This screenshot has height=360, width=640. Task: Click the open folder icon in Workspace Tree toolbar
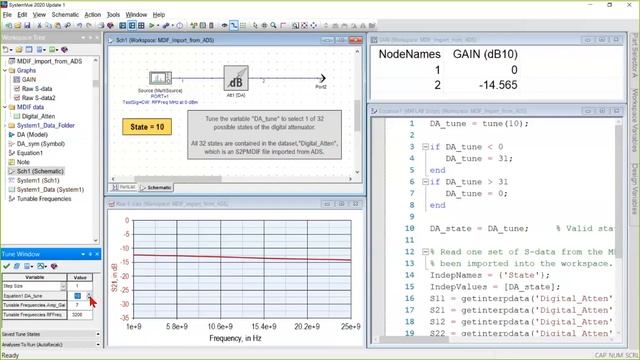(19, 50)
